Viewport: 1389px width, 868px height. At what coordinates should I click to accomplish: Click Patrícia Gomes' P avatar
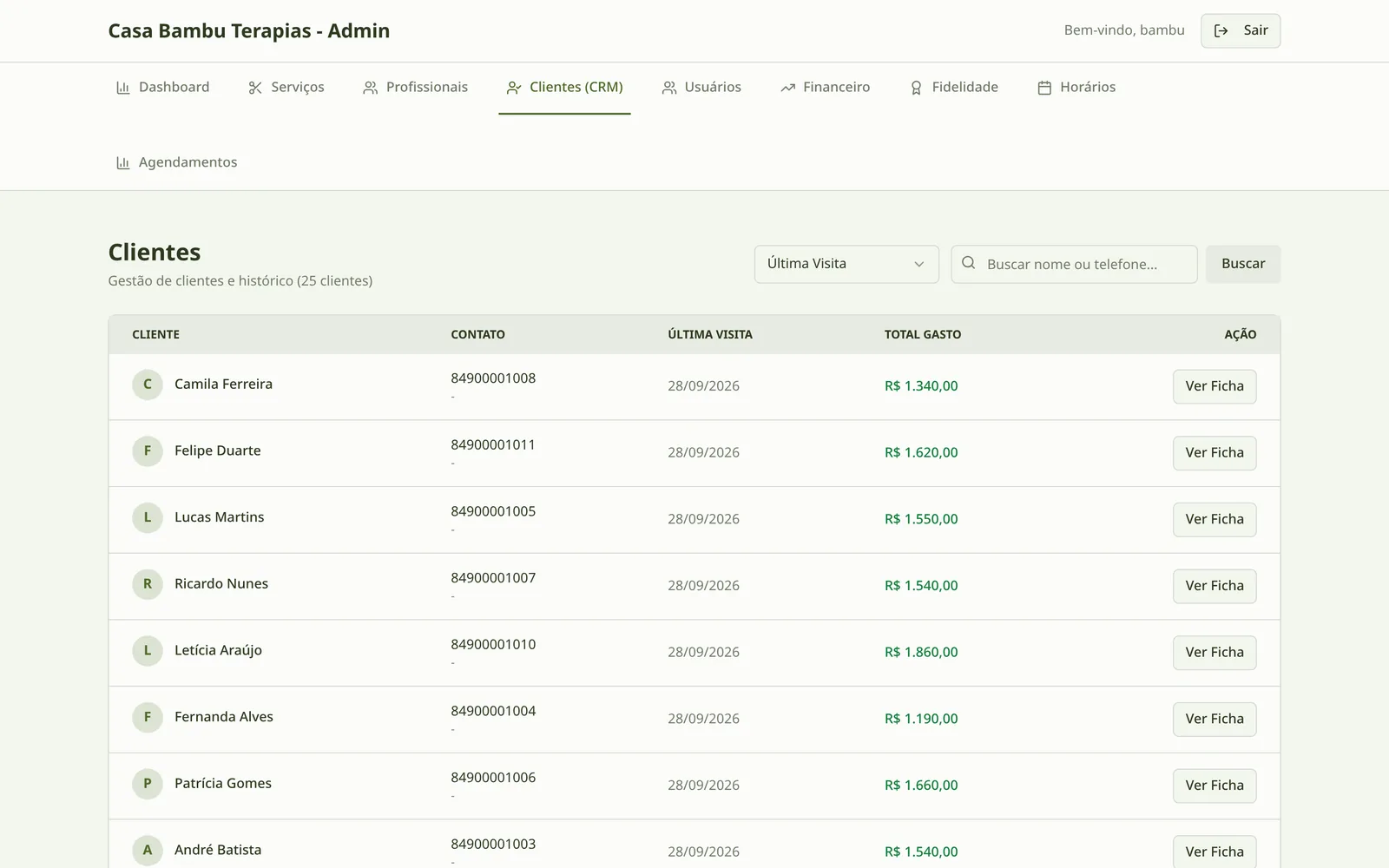148,784
